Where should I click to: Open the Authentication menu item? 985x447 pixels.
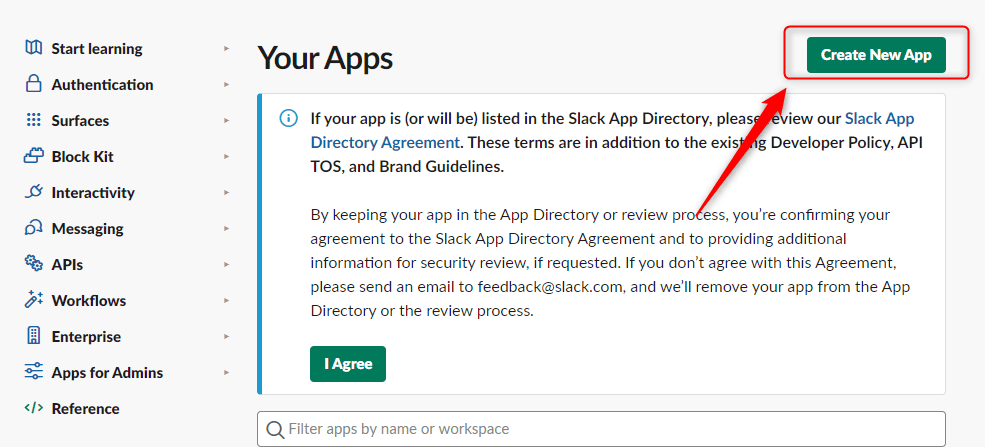(x=102, y=84)
